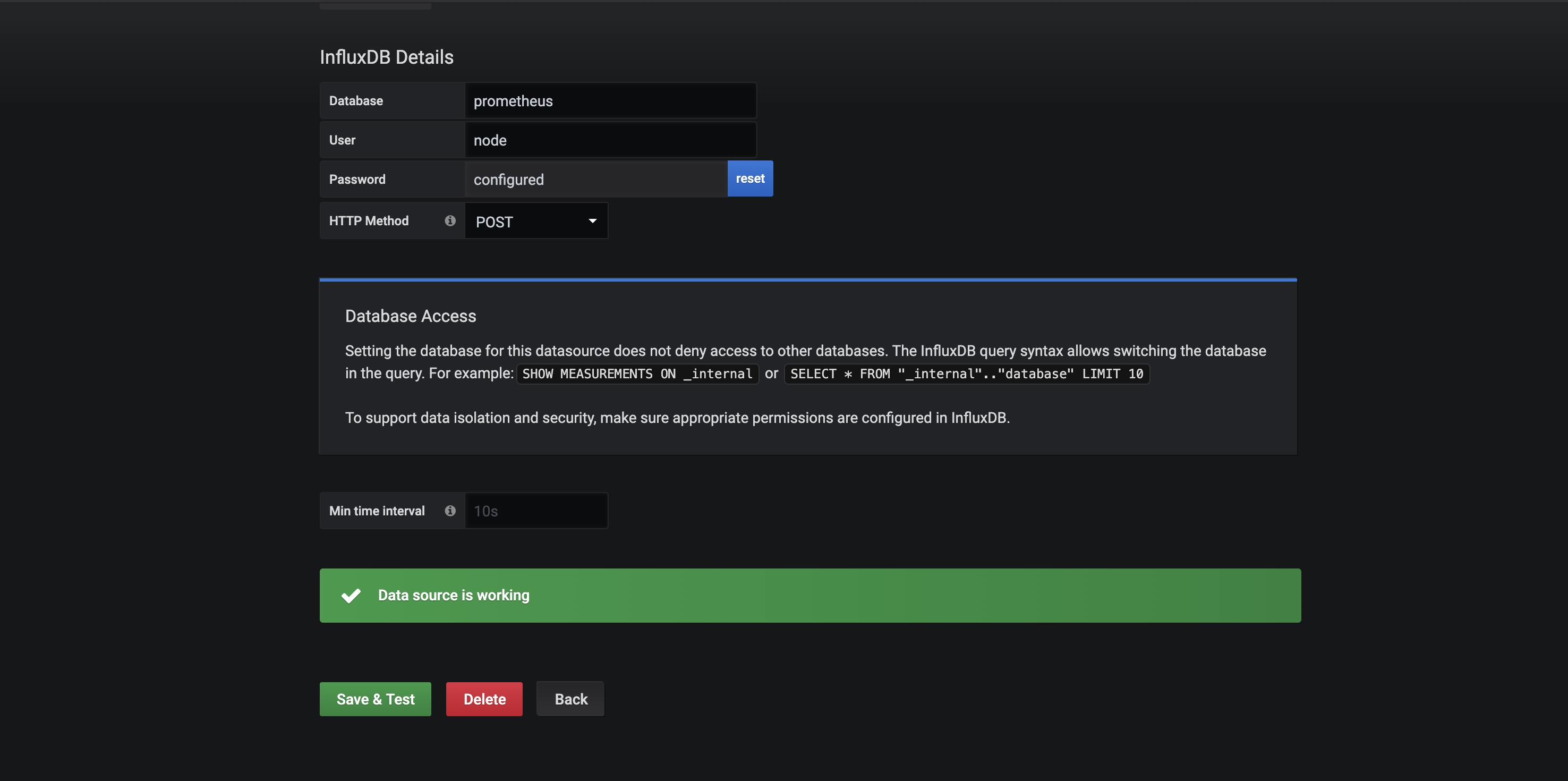Click the info icon beside HTTP Method
1568x781 pixels.
[450, 220]
